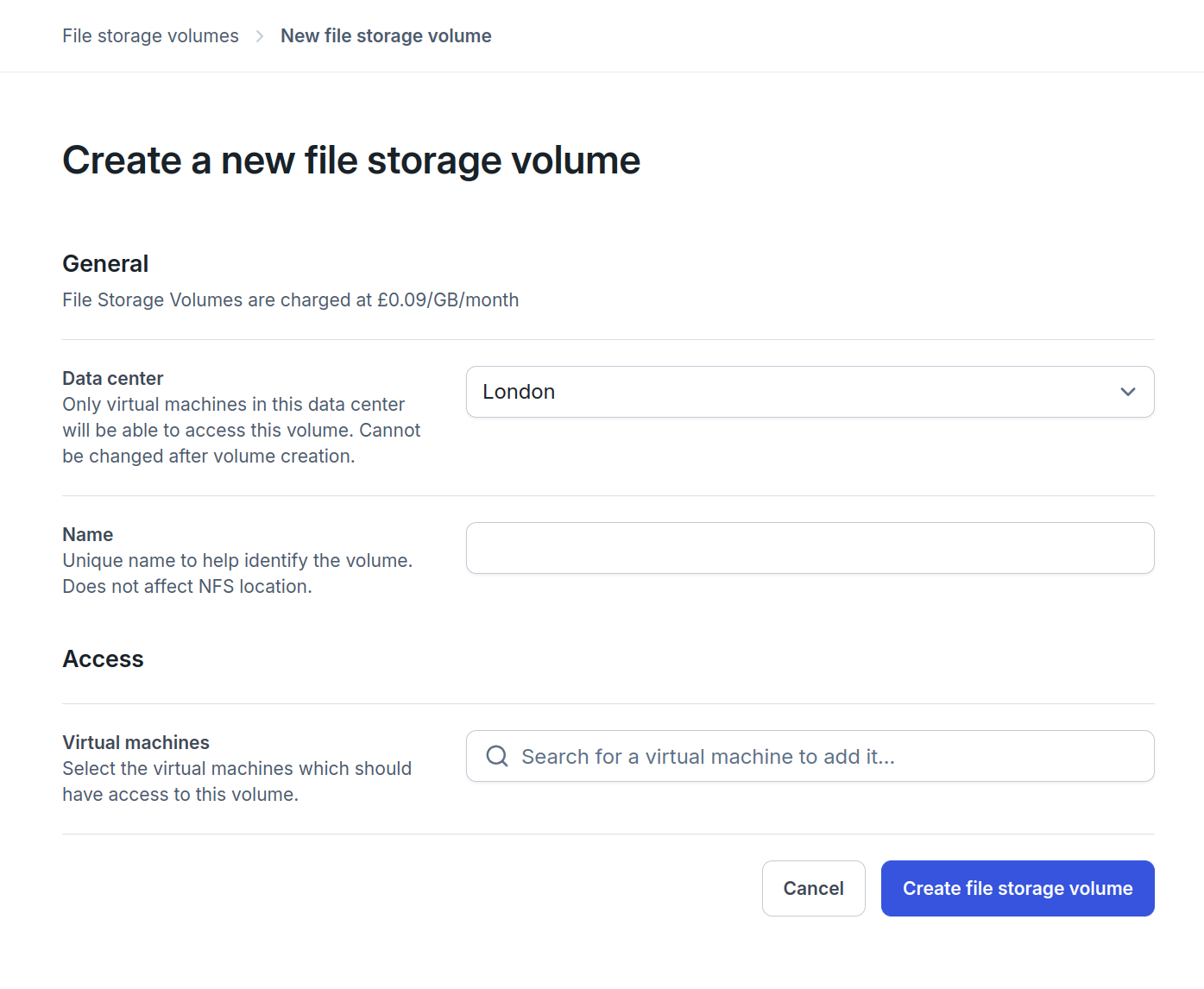The width and height of the screenshot is (1204, 989).
Task: Click the £0.09/GB/month pricing text
Action: [448, 299]
